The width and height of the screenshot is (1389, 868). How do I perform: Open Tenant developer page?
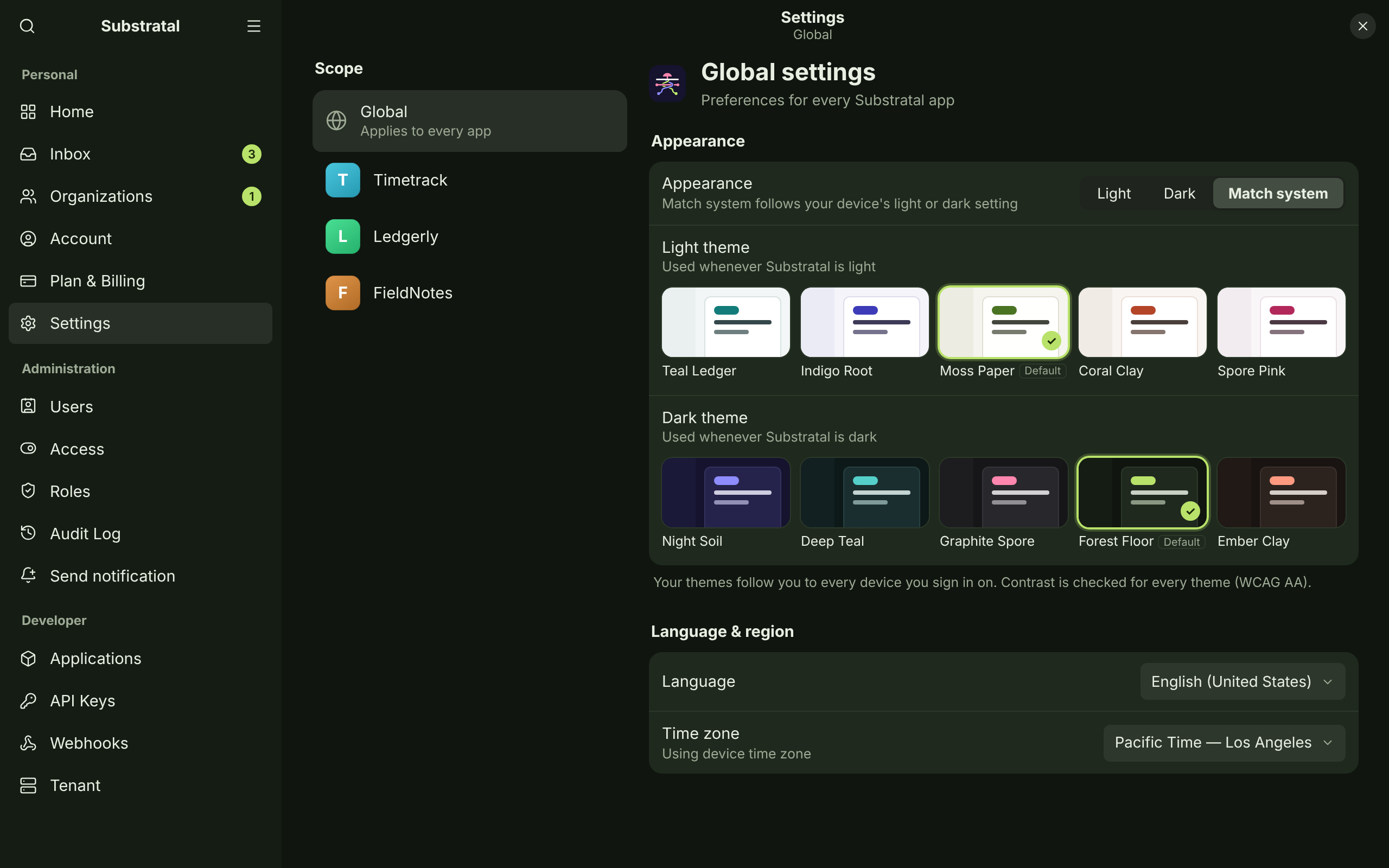[141, 786]
